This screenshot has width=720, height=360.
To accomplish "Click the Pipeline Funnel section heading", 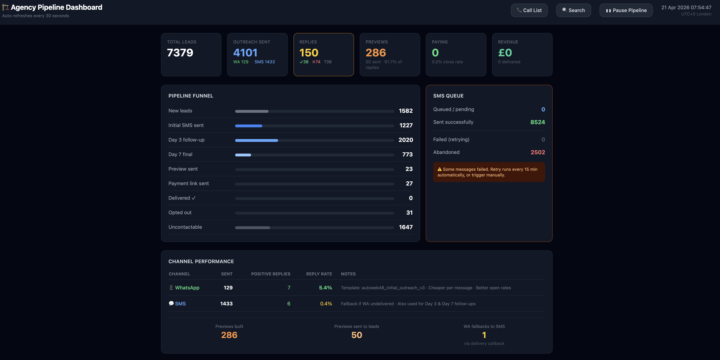I will pyautogui.click(x=191, y=96).
